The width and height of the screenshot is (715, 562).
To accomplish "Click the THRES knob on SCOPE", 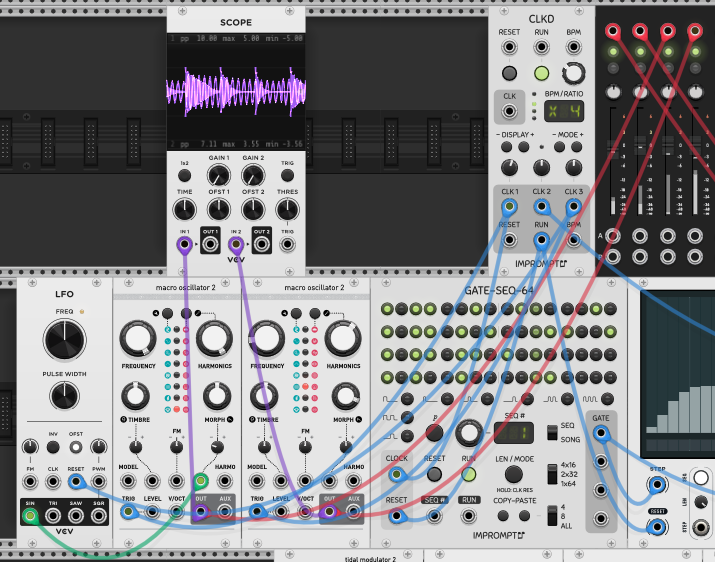I will [287, 210].
